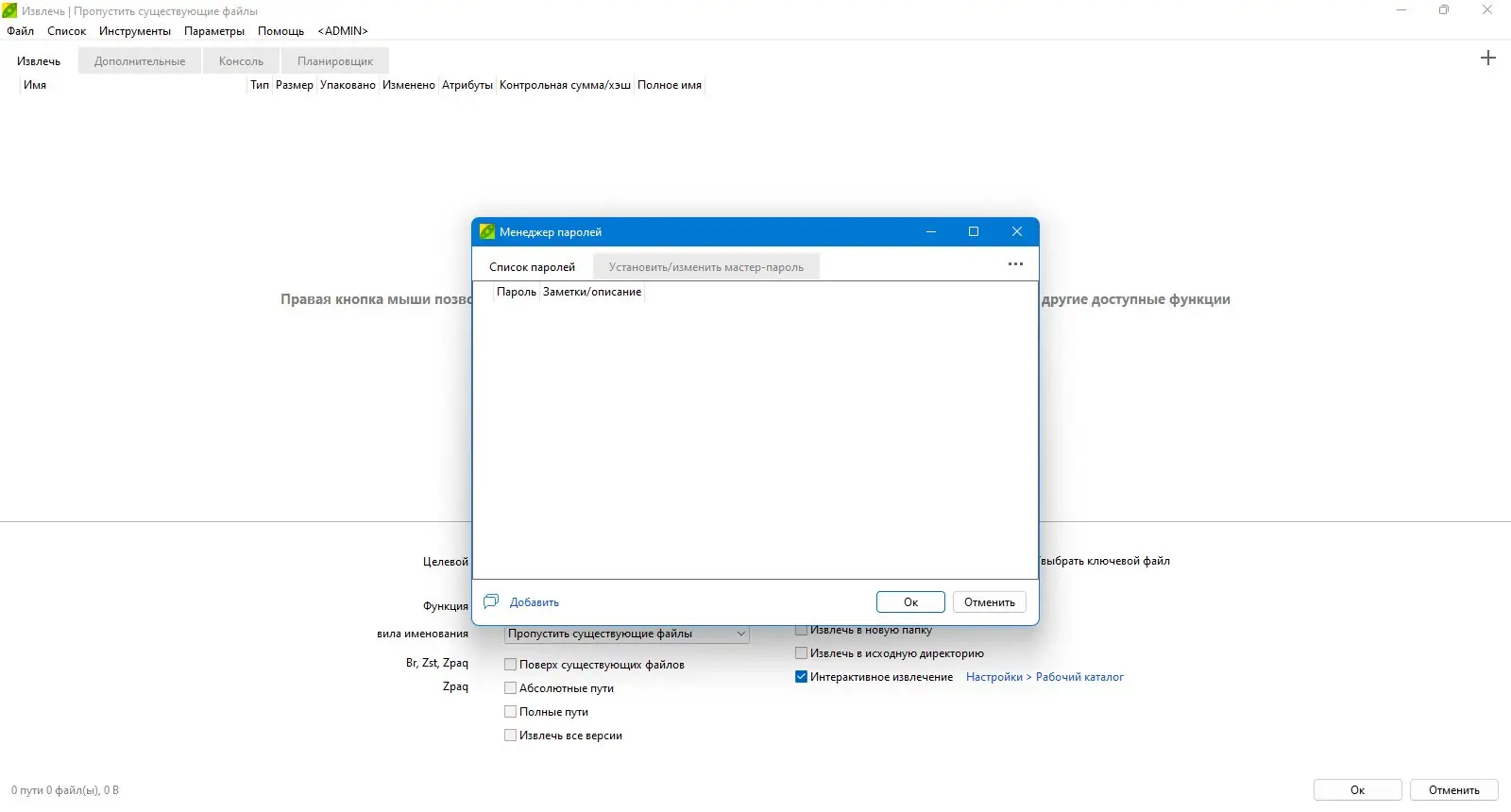Sort by the Заметки/описание column header
1511x812 pixels.
point(592,292)
